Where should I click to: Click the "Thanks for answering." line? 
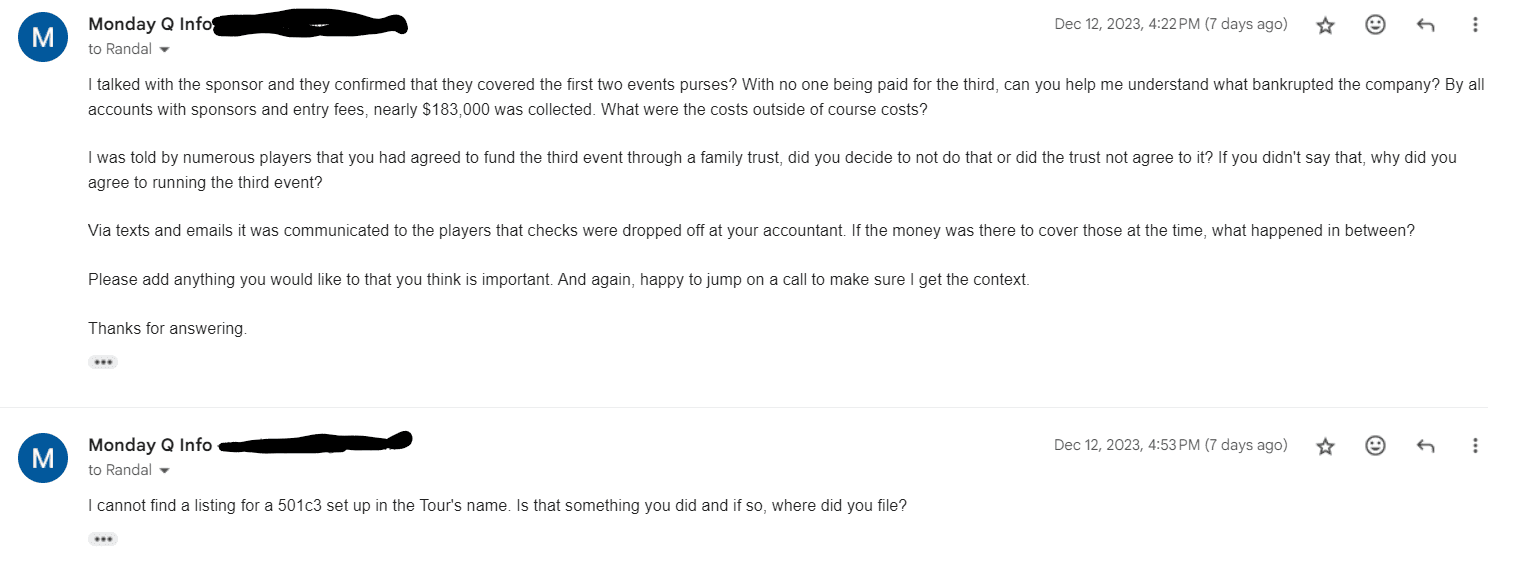(x=167, y=328)
